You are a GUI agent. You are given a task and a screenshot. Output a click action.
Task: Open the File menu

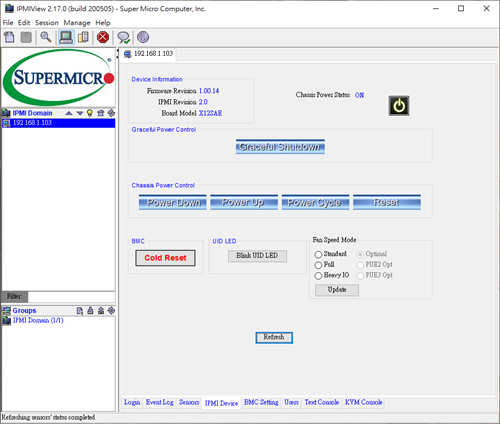pos(8,23)
